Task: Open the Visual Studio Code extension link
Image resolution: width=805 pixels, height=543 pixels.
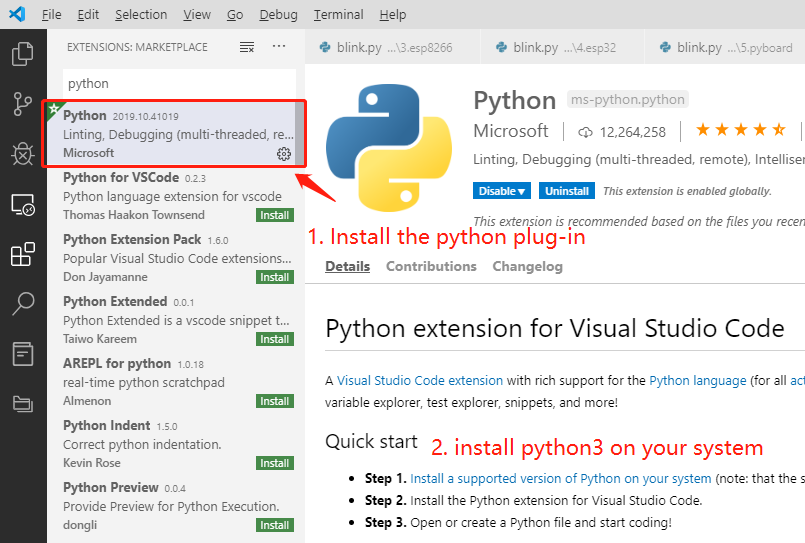Action: click(x=421, y=381)
